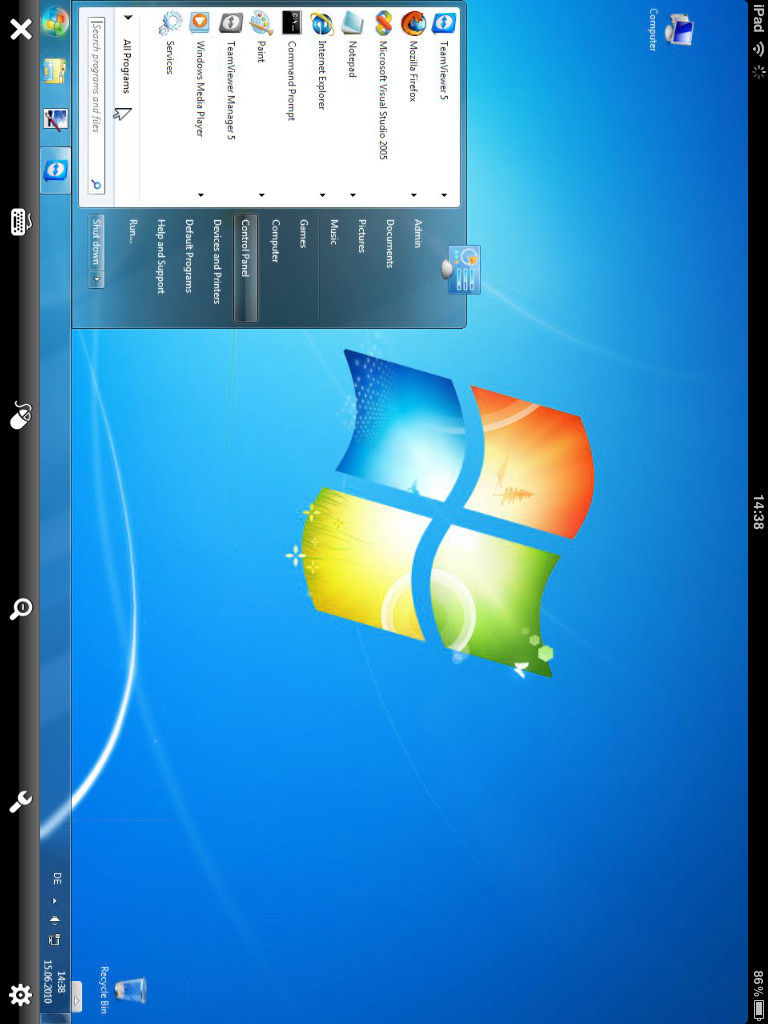
Task: Click the Start menu search magnifier icon
Action: tap(96, 185)
